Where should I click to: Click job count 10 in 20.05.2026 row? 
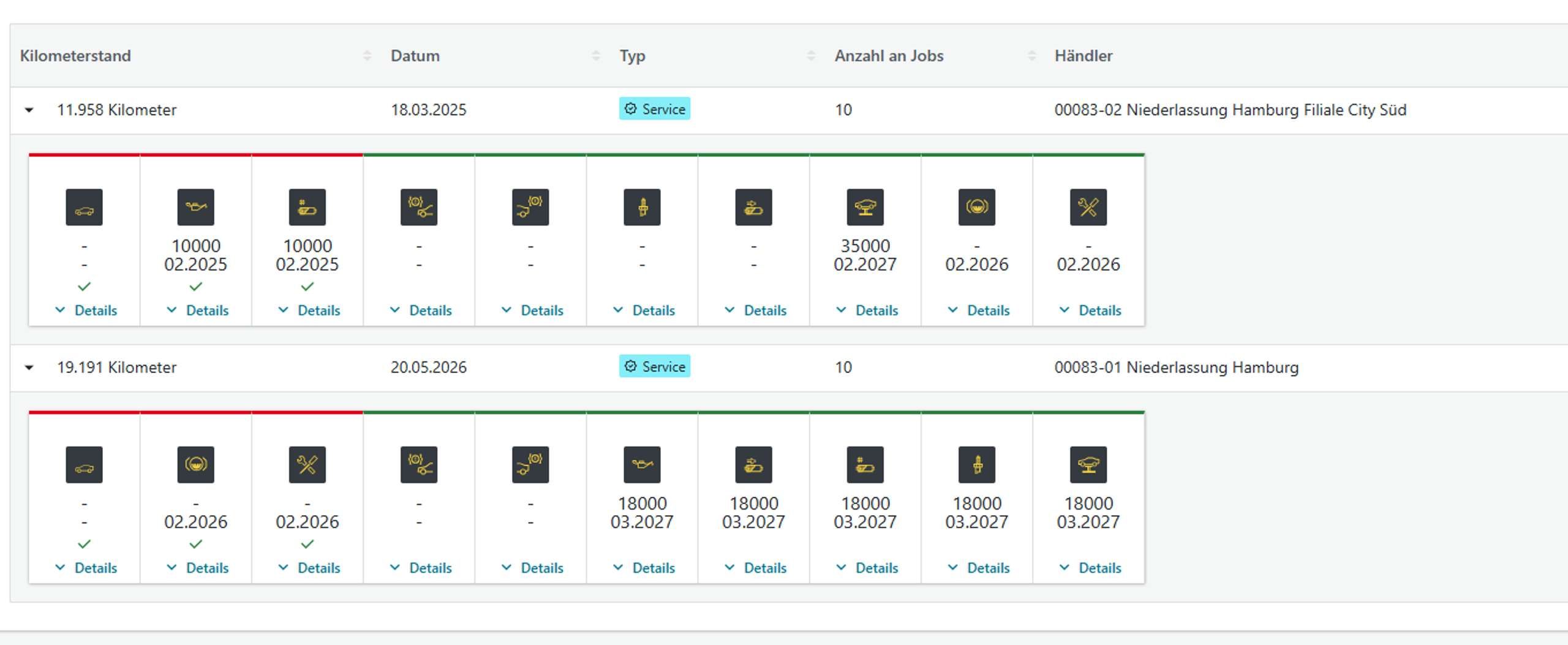[843, 368]
